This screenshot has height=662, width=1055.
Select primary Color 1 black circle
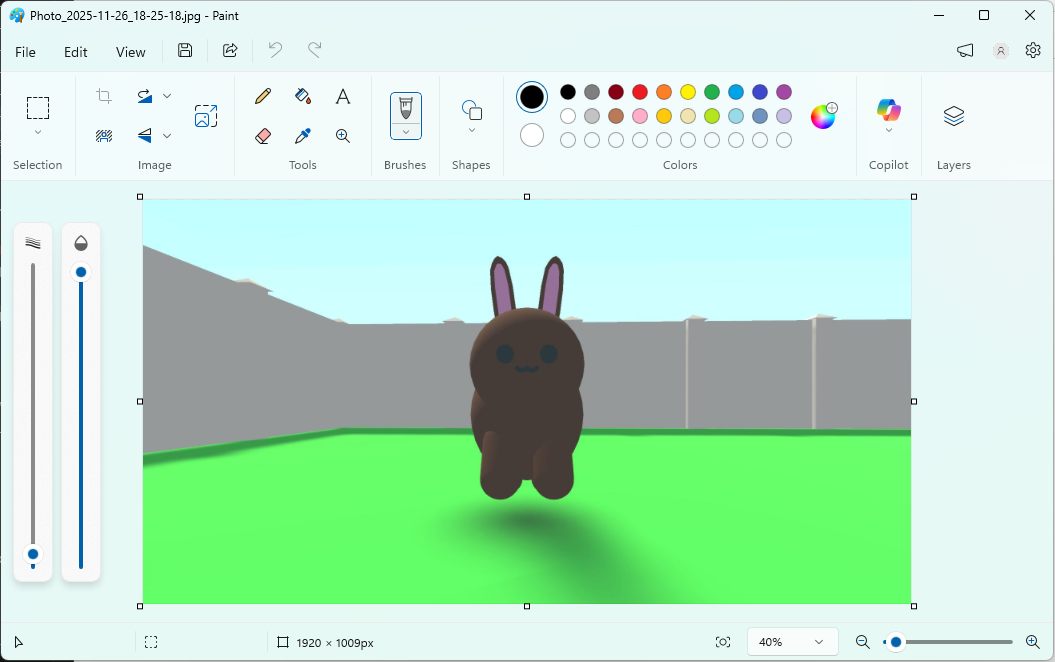point(532,97)
